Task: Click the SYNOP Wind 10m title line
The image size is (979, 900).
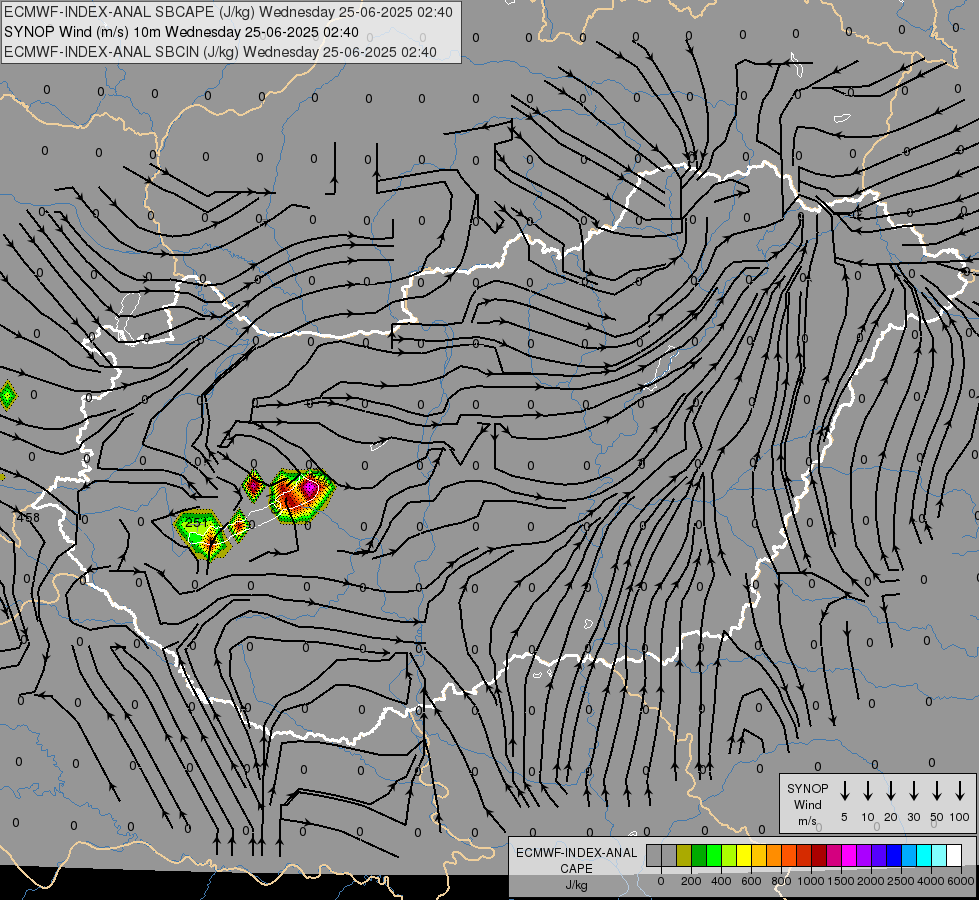Action: (x=181, y=32)
